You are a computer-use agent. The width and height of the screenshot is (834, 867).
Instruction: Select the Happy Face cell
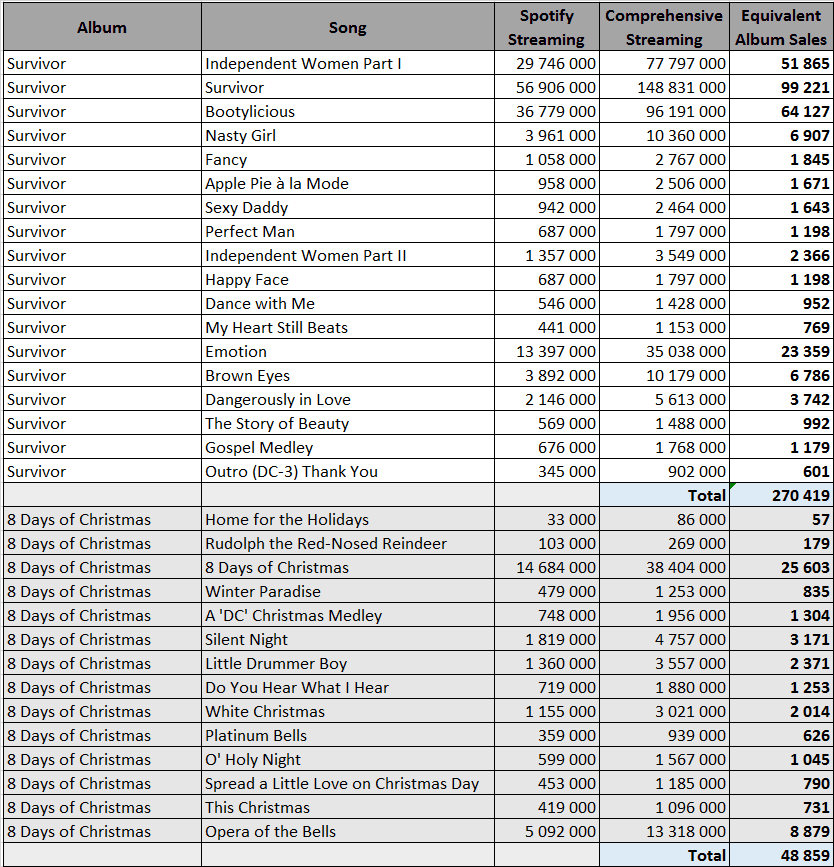click(348, 279)
